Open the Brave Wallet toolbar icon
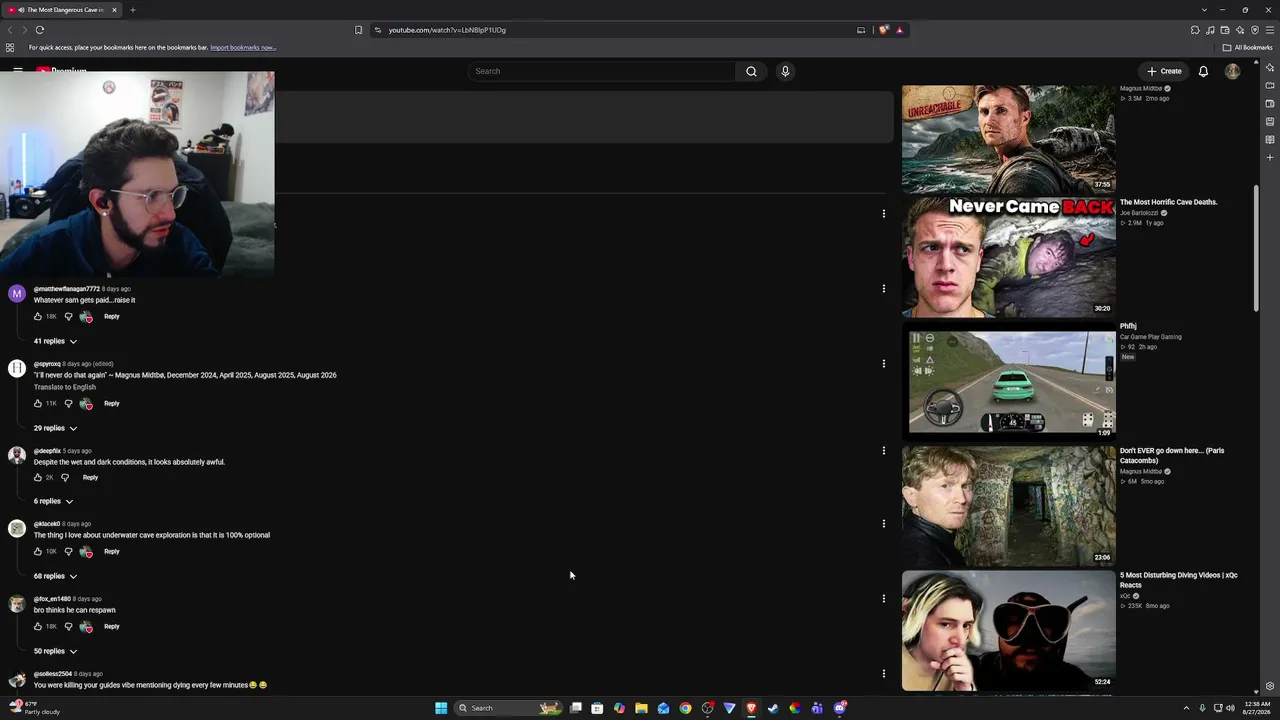Screen dimensions: 1280x720 tap(1225, 30)
